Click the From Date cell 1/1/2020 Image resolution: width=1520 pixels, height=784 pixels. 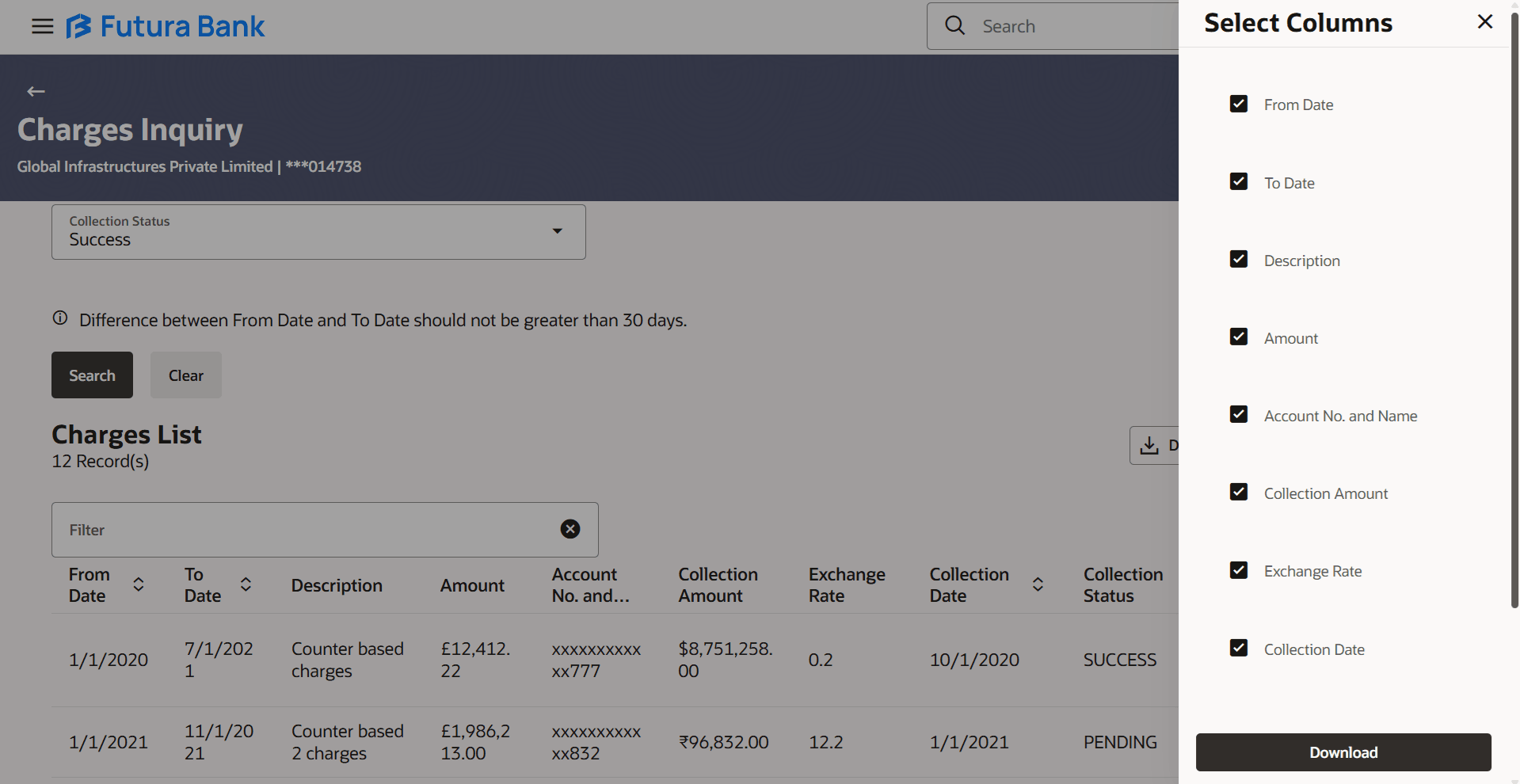click(x=109, y=660)
